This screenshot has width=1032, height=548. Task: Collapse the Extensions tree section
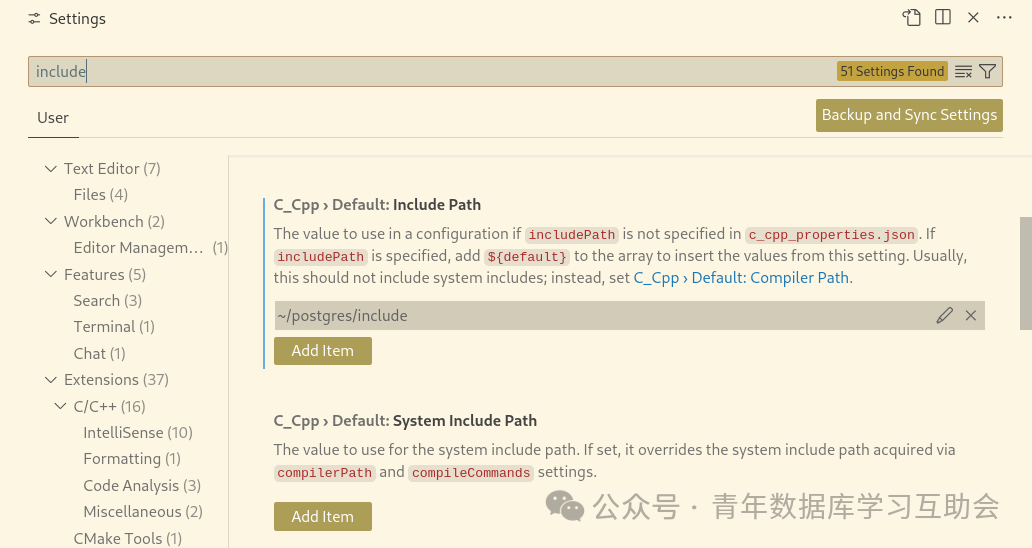click(51, 380)
